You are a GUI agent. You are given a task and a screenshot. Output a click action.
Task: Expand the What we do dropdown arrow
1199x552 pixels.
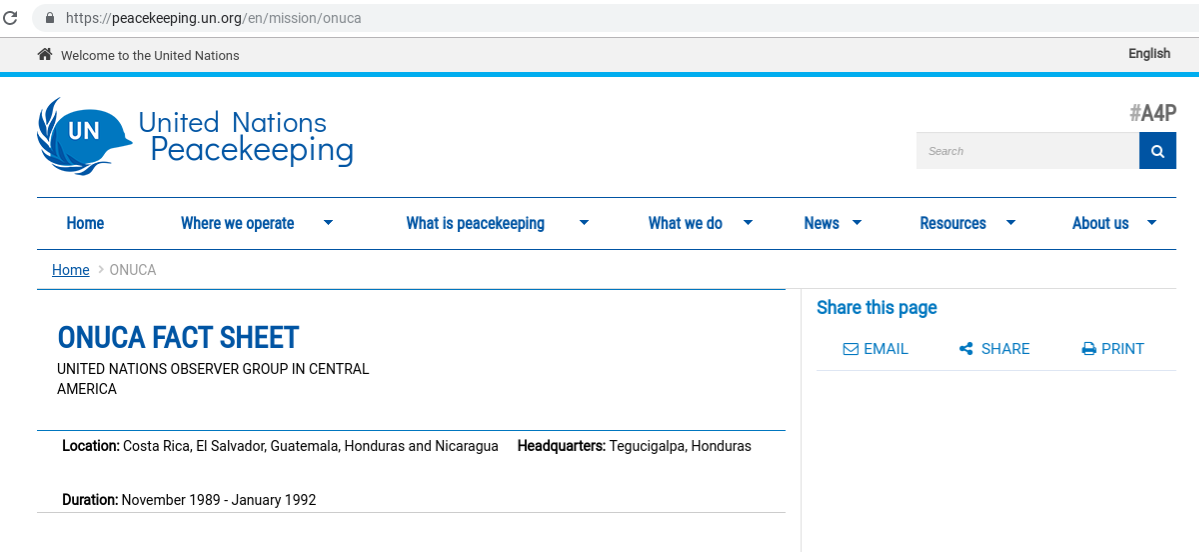[748, 222]
